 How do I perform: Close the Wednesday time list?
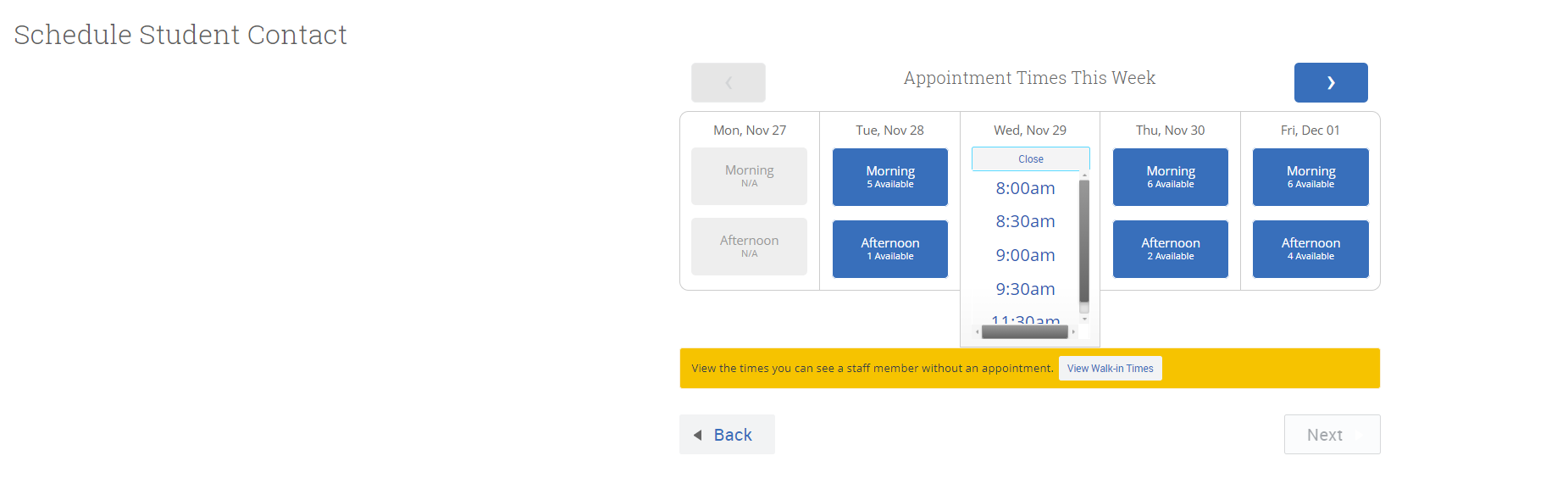click(1030, 158)
